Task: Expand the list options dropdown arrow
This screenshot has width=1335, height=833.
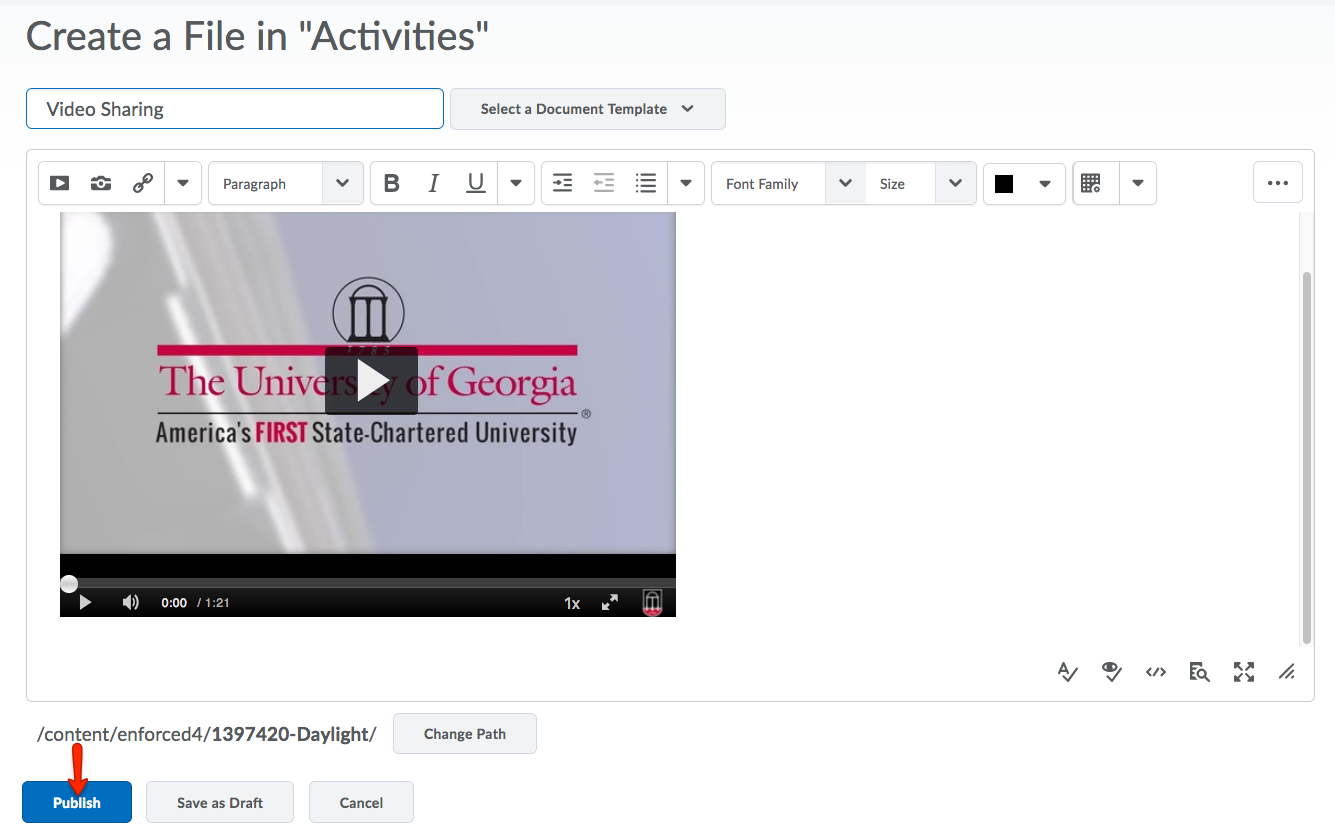Action: [x=686, y=184]
